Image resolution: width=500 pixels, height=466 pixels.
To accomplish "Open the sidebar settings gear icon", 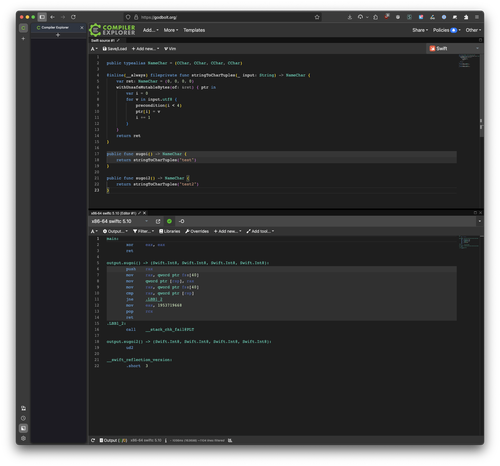I will [x=23, y=439].
